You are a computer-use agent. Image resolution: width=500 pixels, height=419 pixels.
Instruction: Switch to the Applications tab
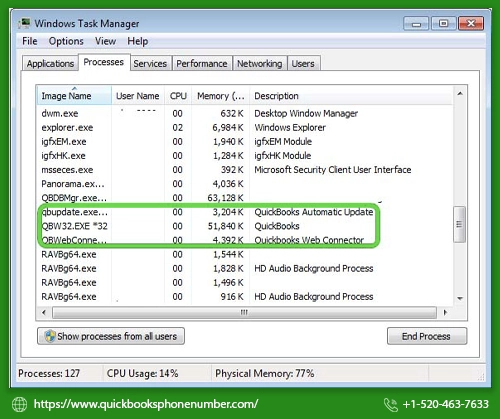50,63
